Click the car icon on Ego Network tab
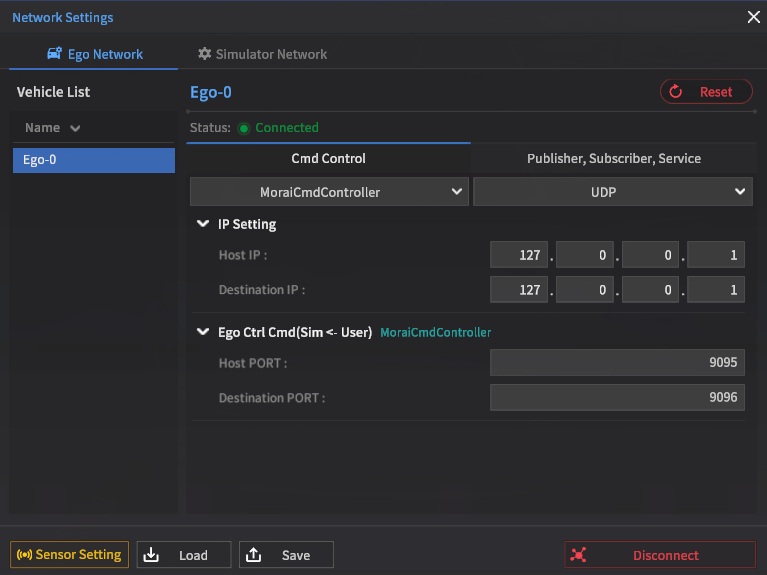This screenshot has width=767, height=575. 55,54
